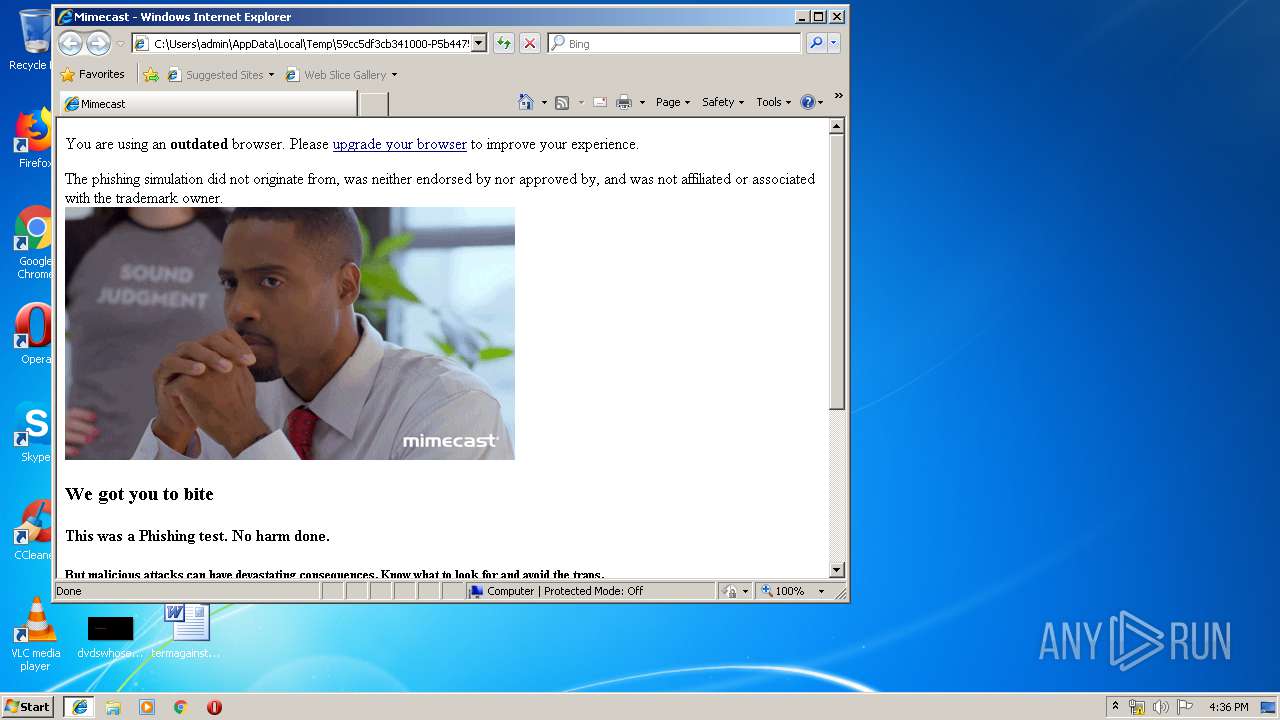Go to the Home page icon
This screenshot has width=1280, height=720.
[526, 102]
